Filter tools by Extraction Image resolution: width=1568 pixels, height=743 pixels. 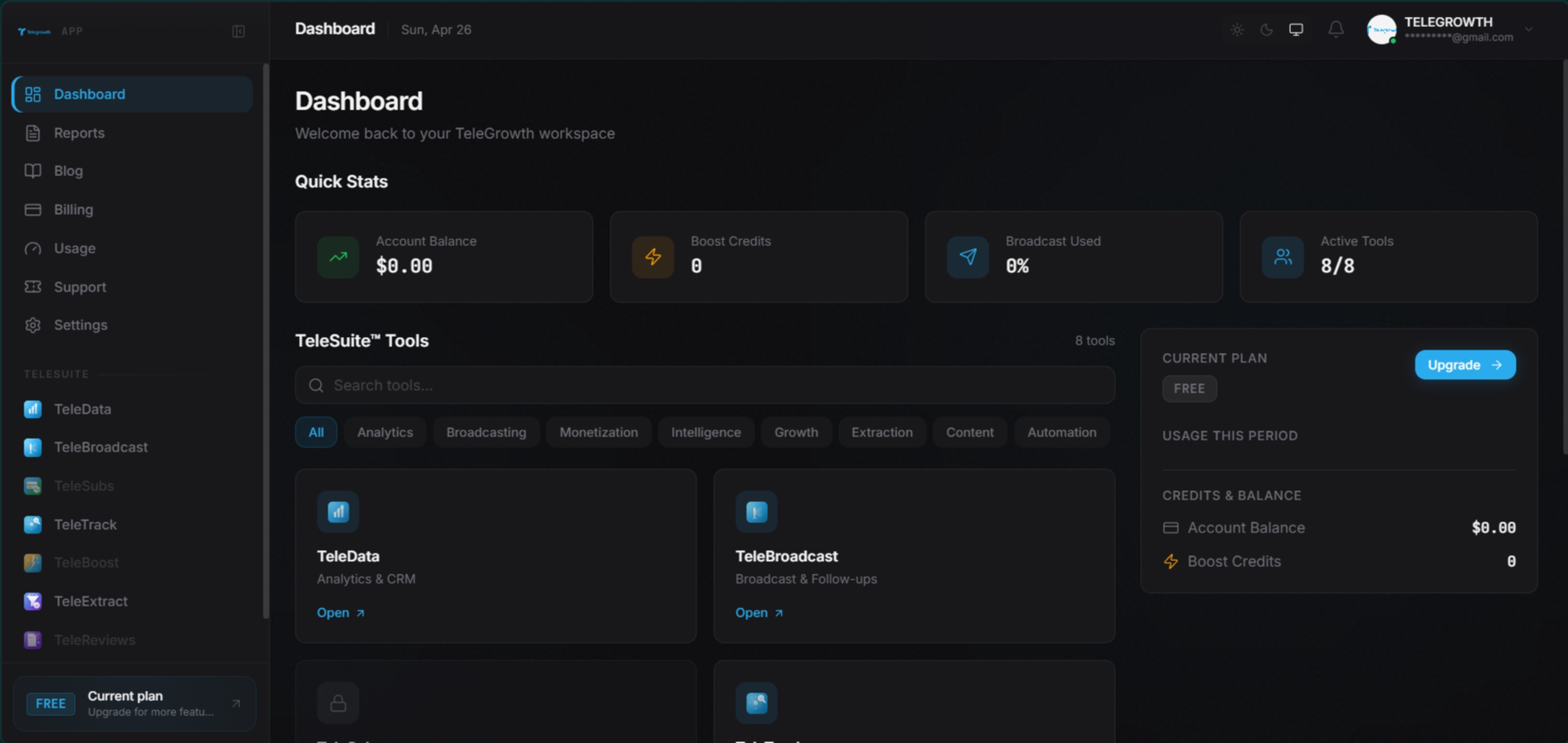(882, 432)
